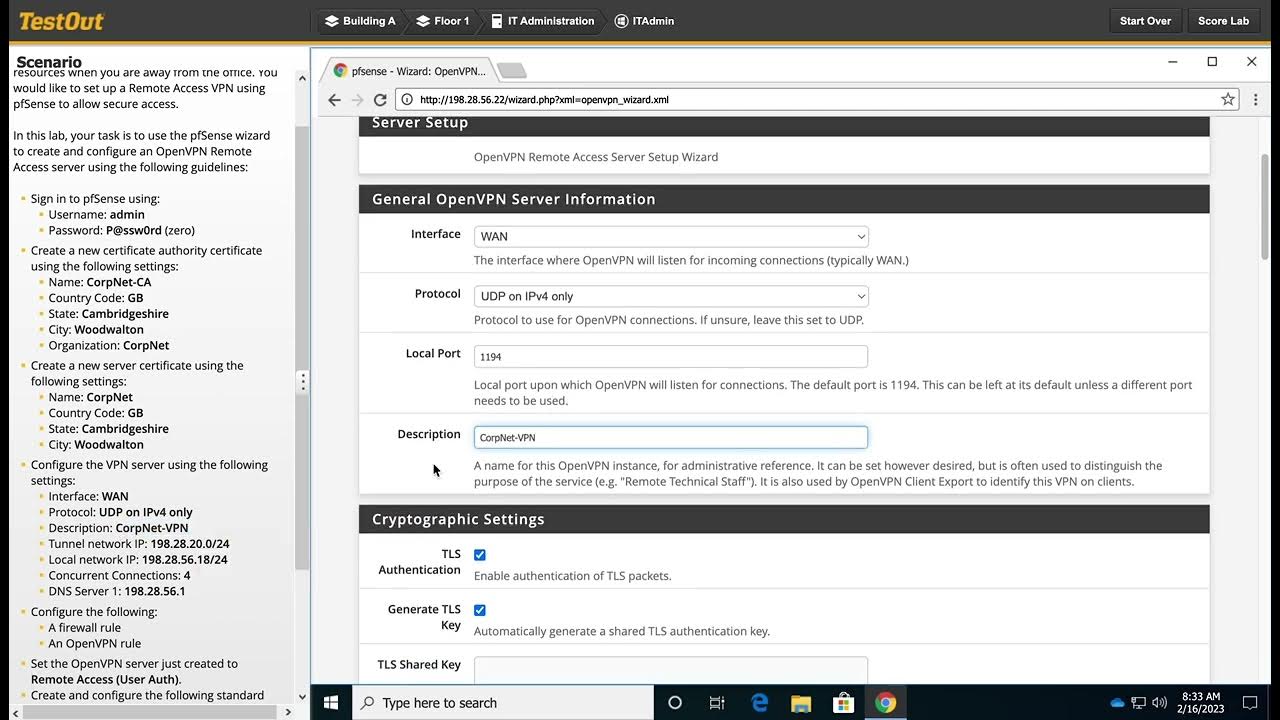Select the ITAdmin breadcrumb
1280x720 pixels.
tap(645, 21)
